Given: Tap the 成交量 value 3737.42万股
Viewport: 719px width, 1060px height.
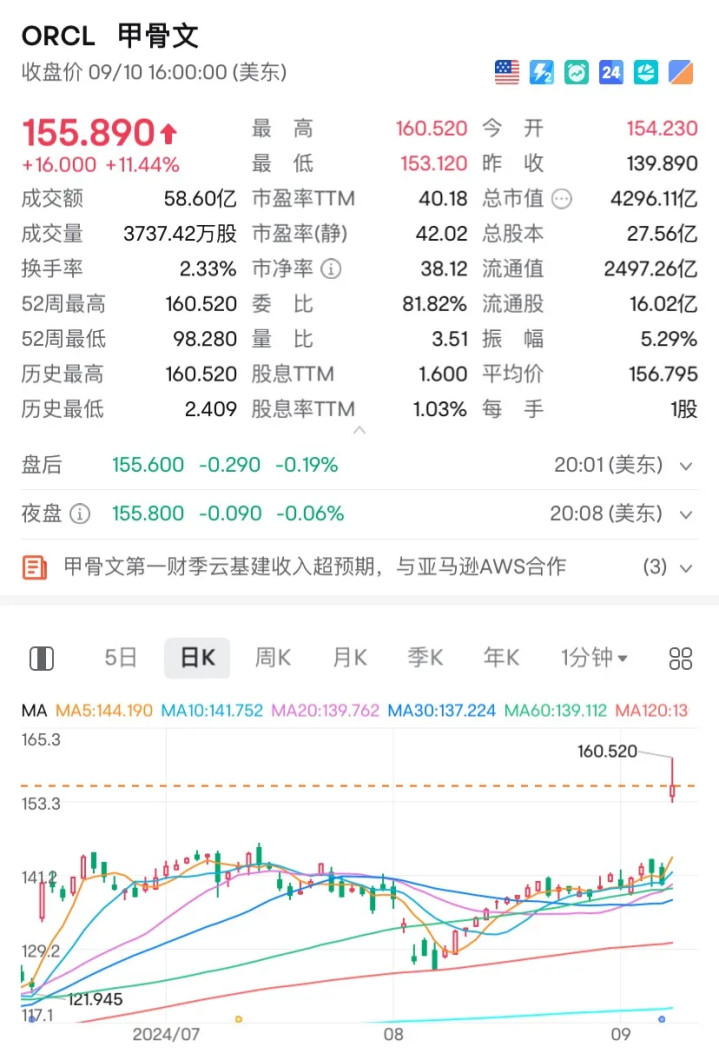Looking at the screenshot, I should [x=180, y=234].
